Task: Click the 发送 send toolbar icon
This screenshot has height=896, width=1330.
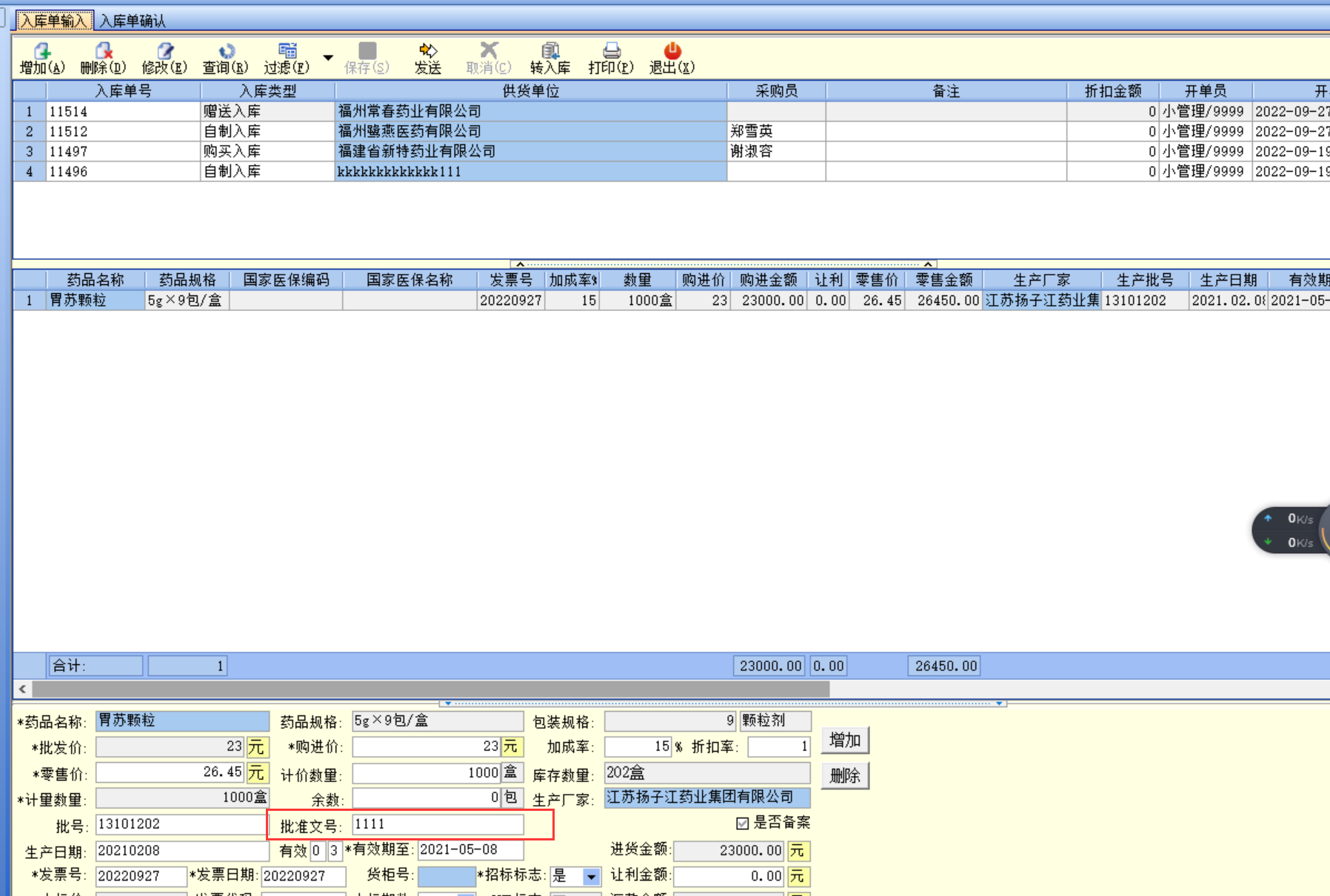Action: click(x=428, y=58)
